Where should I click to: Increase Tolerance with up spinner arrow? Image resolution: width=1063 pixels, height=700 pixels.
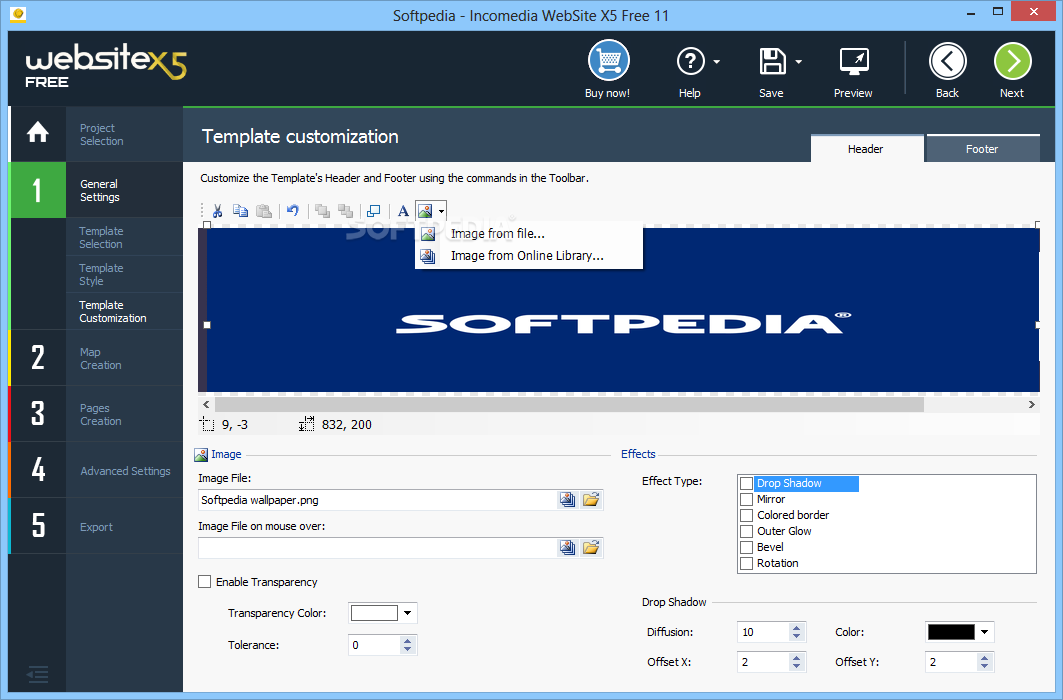tap(407, 640)
